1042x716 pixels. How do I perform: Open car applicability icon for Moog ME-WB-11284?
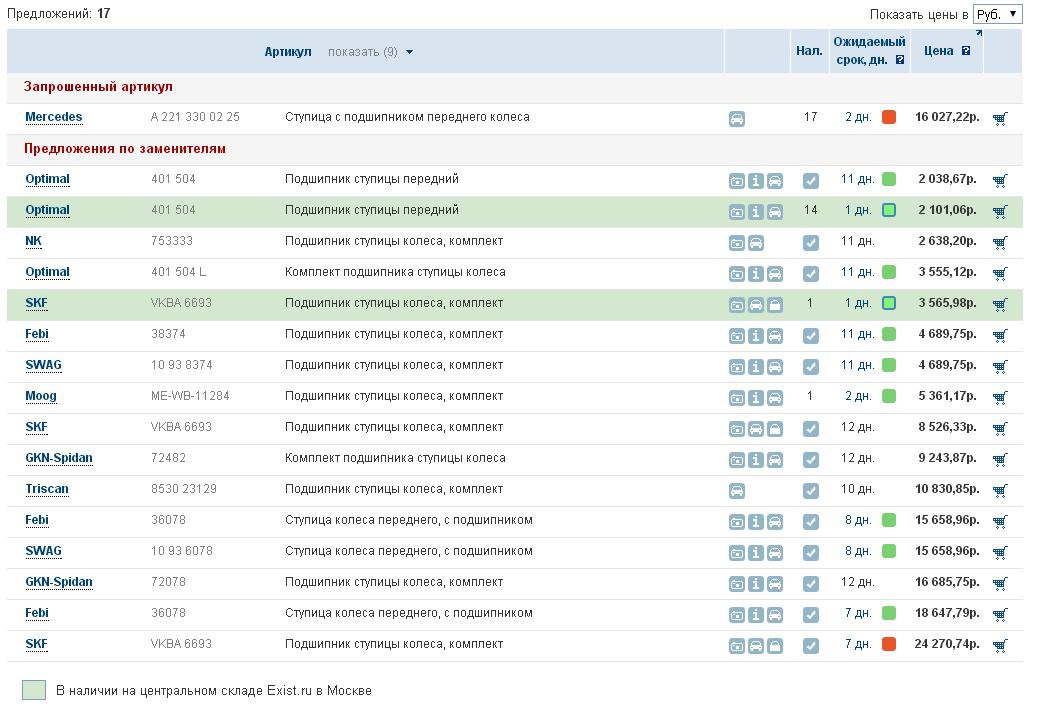pos(775,398)
